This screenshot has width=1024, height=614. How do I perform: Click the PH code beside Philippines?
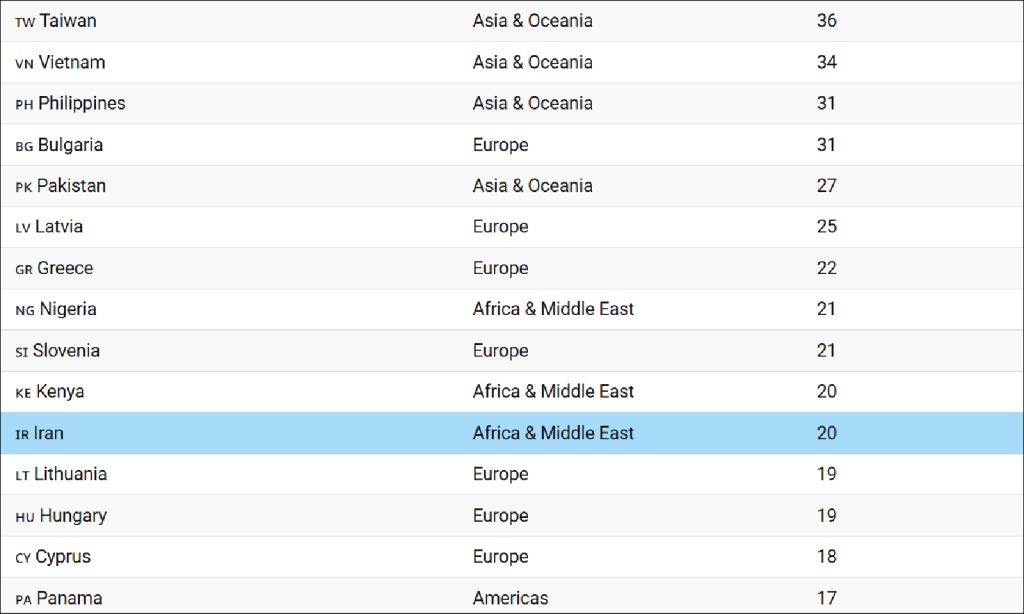24,104
